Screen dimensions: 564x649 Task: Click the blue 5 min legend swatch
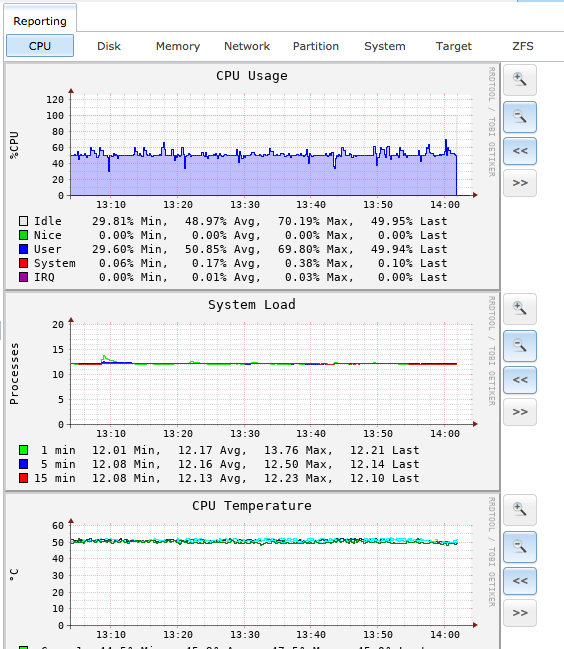coord(24,464)
